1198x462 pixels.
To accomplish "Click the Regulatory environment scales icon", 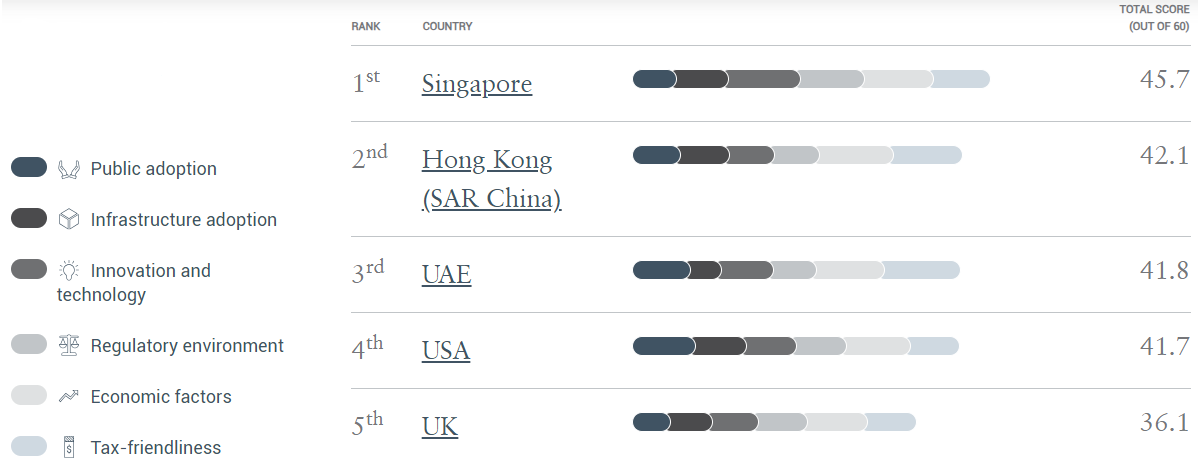I will (x=69, y=346).
